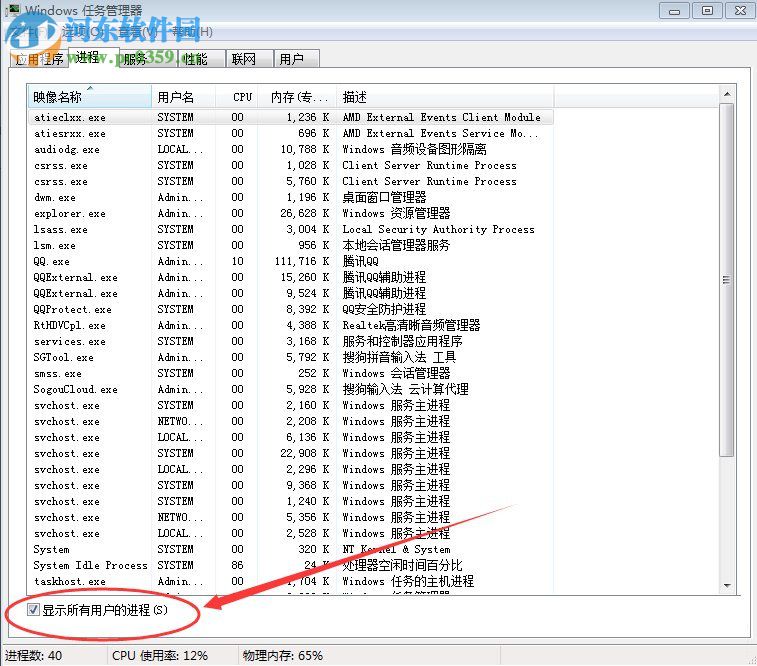This screenshot has width=757, height=666.
Task: Select the QQ.exe process
Action: 291,261
